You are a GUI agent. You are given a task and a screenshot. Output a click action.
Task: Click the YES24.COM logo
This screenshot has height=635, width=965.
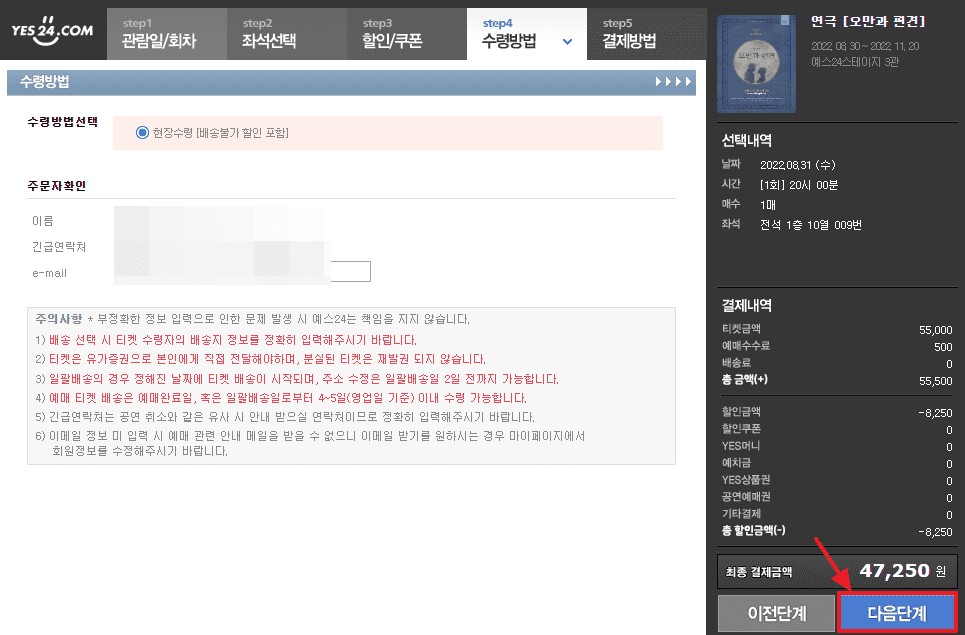point(52,32)
